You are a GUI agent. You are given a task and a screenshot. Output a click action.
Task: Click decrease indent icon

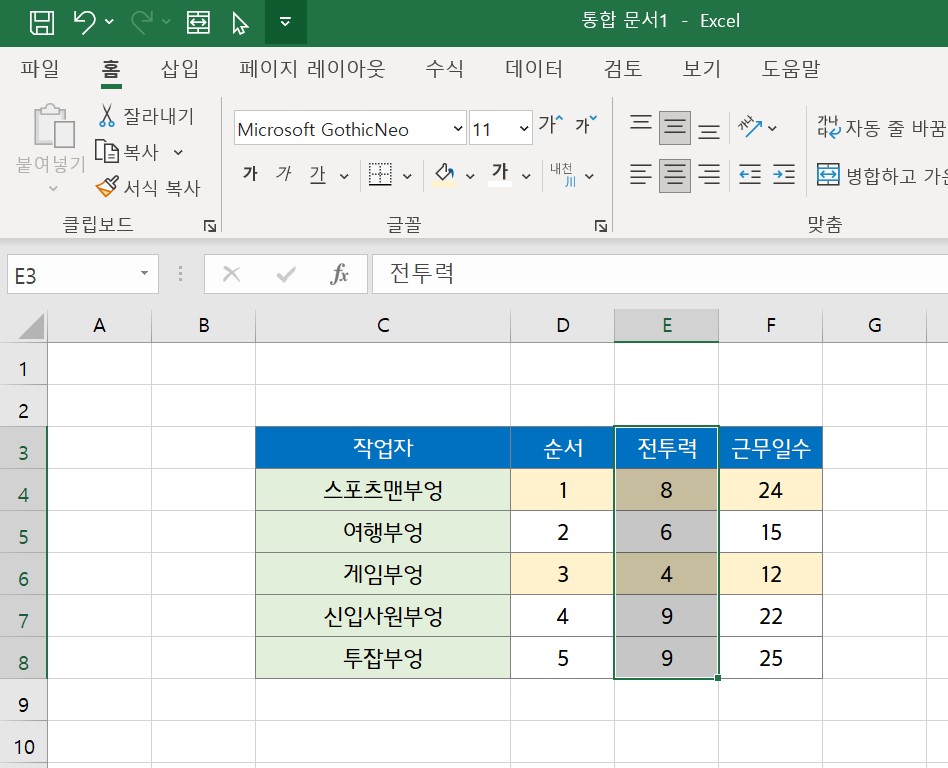click(750, 175)
